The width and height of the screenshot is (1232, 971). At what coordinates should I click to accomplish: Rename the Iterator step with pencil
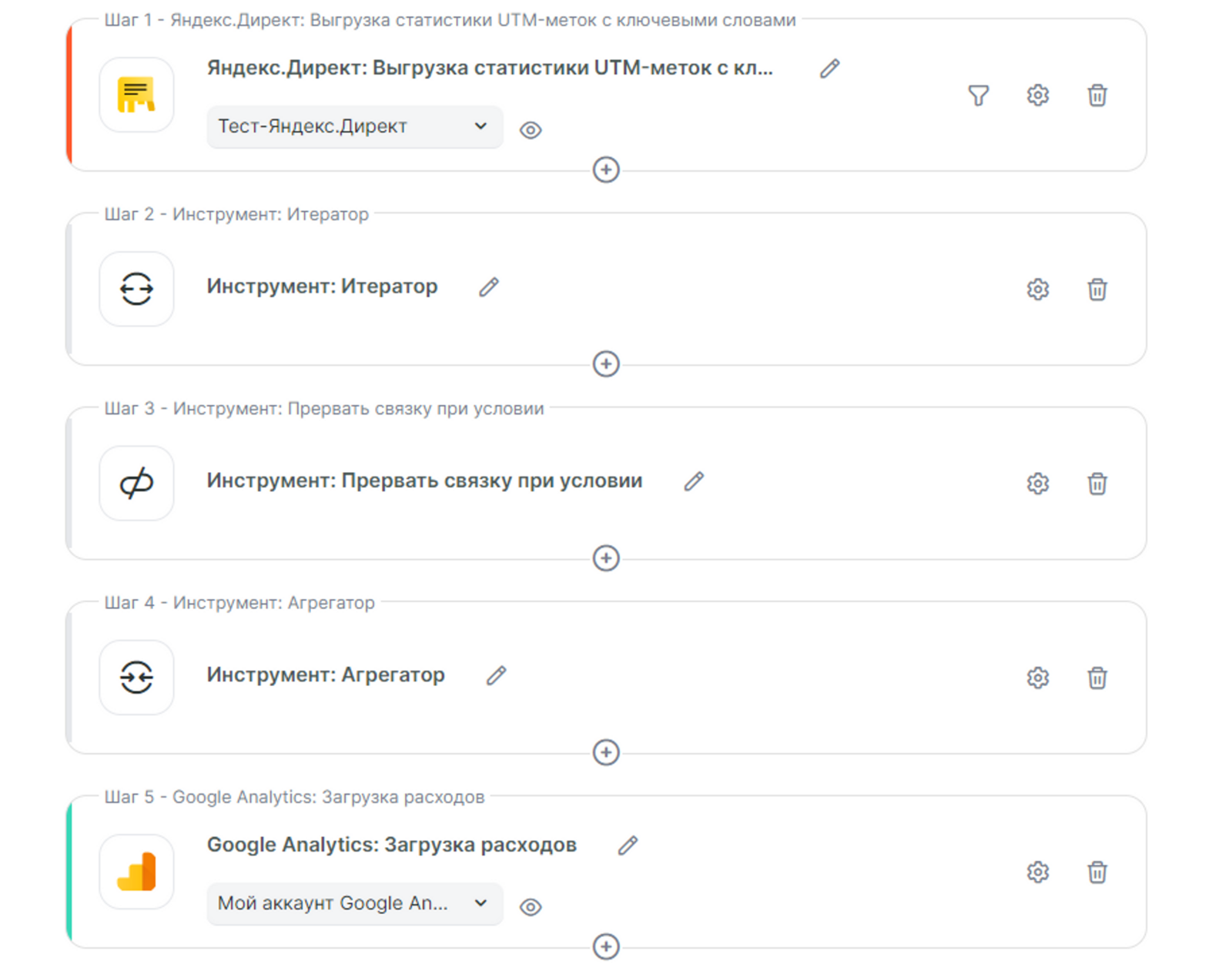point(489,287)
